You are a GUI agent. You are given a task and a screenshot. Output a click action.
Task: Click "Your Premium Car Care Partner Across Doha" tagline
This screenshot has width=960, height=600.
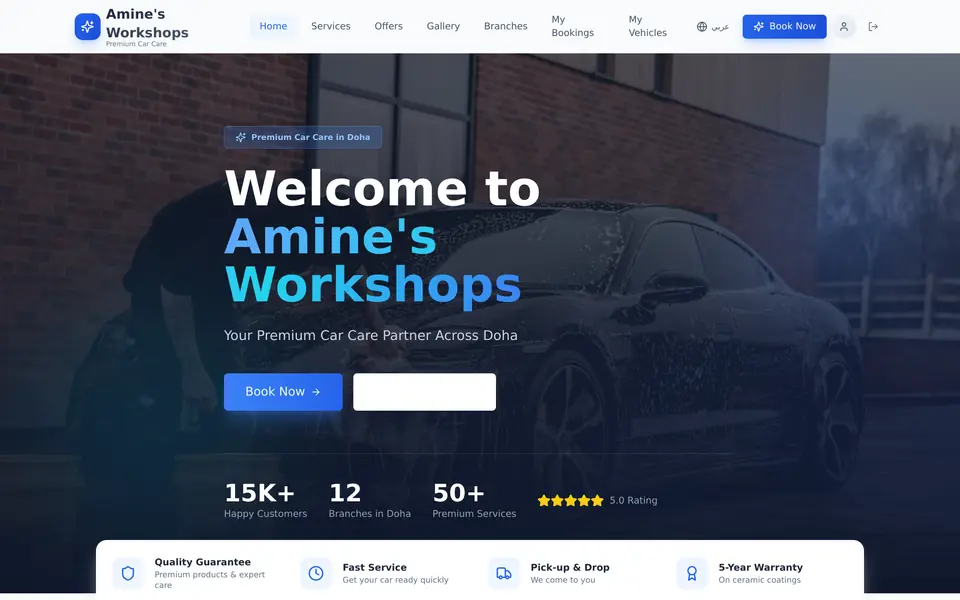click(x=371, y=336)
